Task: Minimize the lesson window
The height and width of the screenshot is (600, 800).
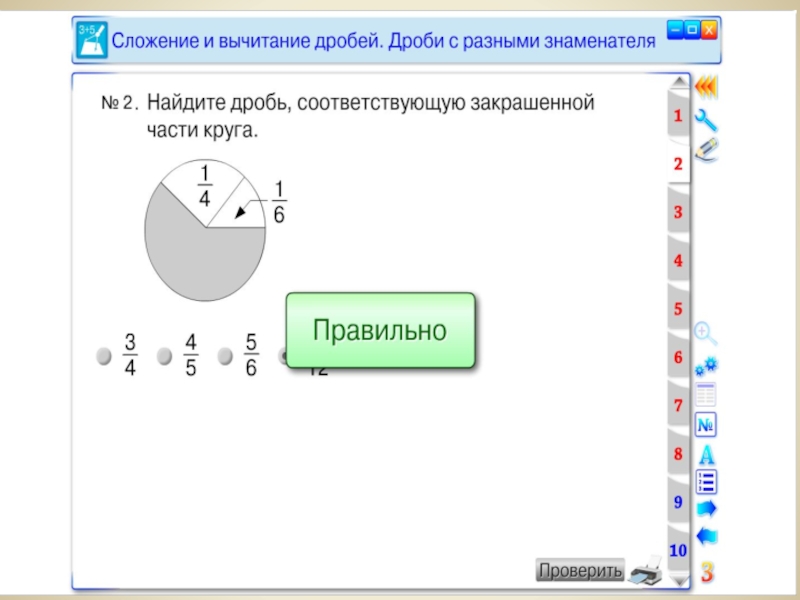Action: 675,30
